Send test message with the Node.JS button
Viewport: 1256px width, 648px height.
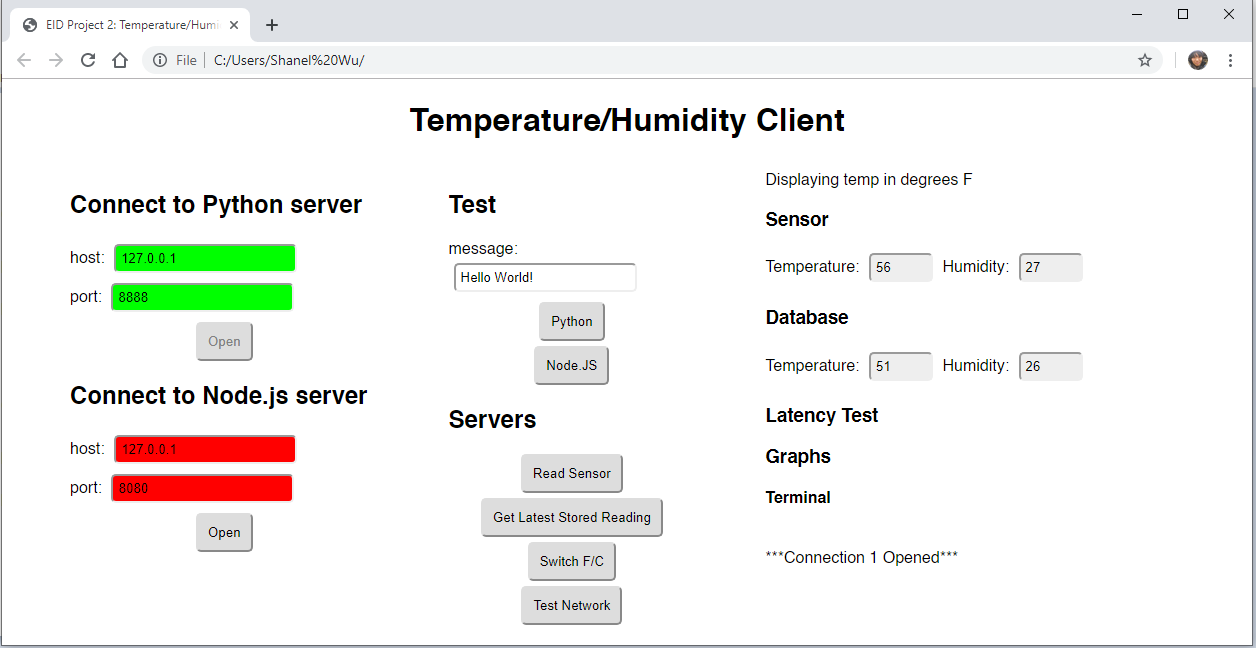(571, 365)
